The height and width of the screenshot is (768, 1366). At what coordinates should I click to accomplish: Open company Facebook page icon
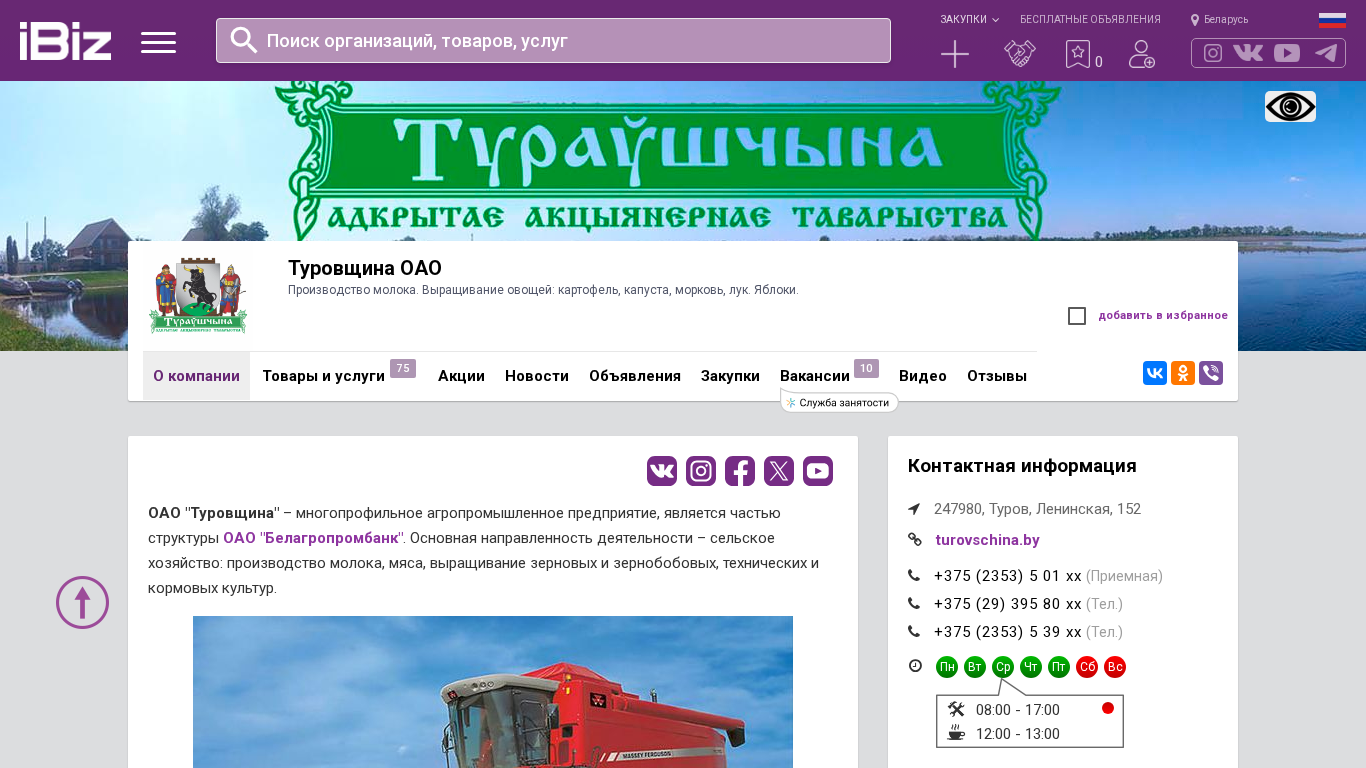[x=740, y=471]
